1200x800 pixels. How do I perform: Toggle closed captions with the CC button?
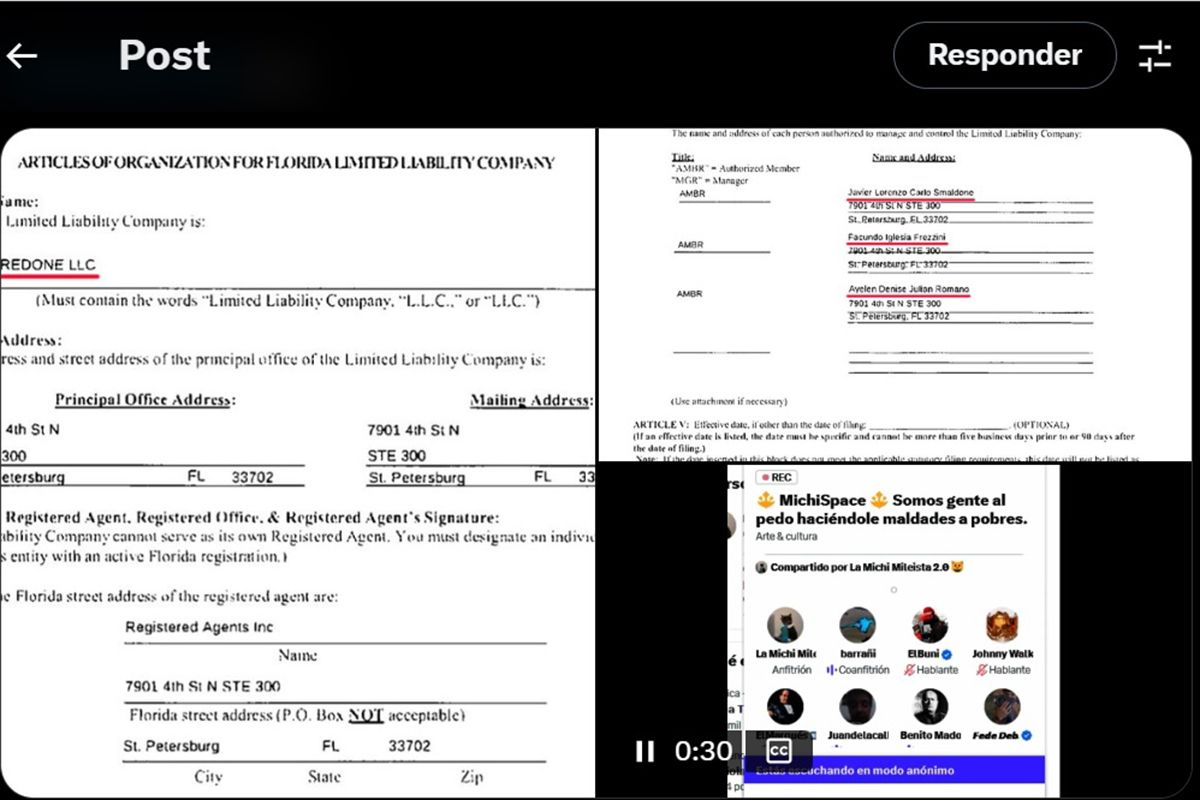pyautogui.click(x=778, y=751)
